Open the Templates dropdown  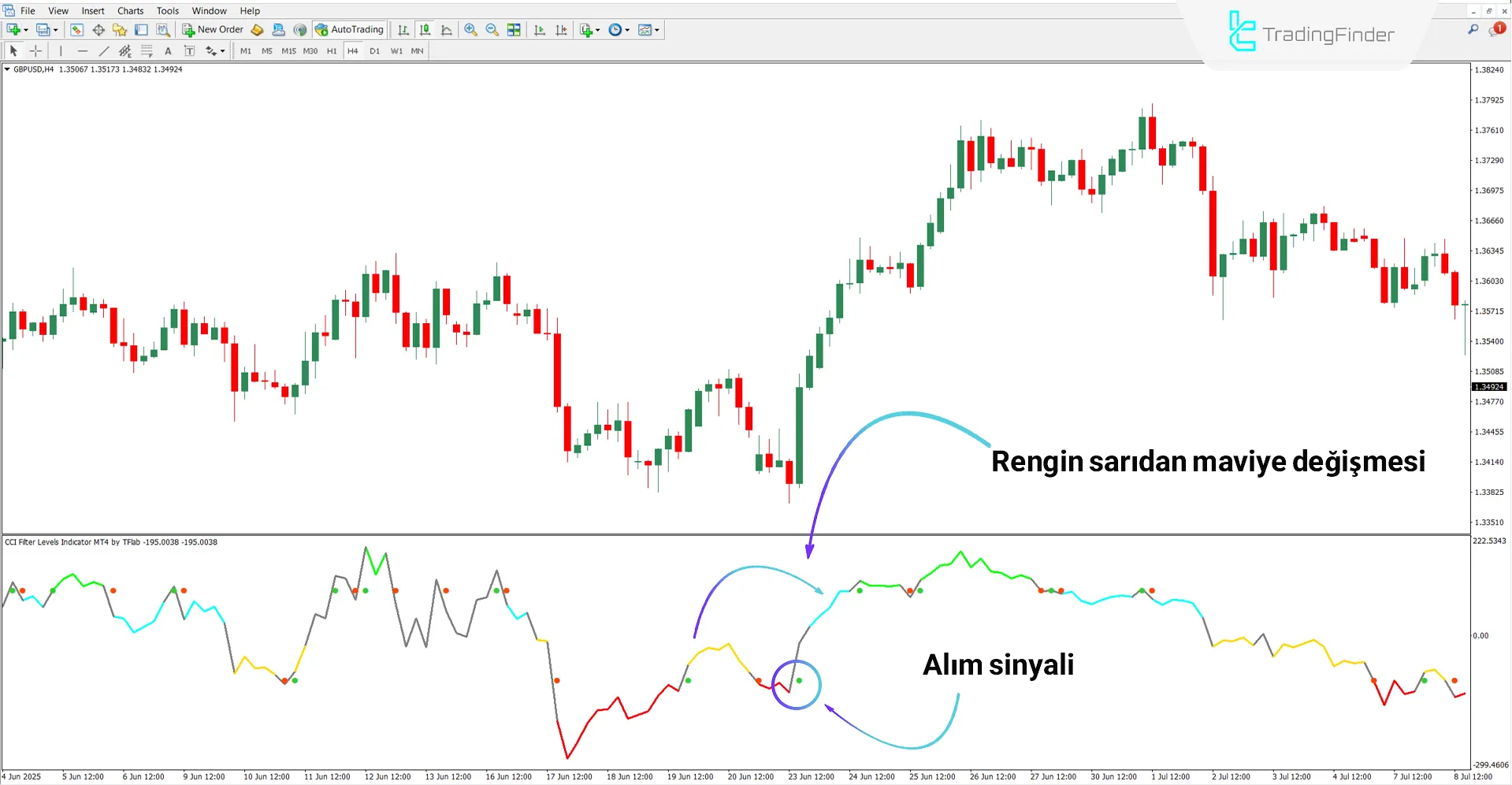tap(645, 29)
